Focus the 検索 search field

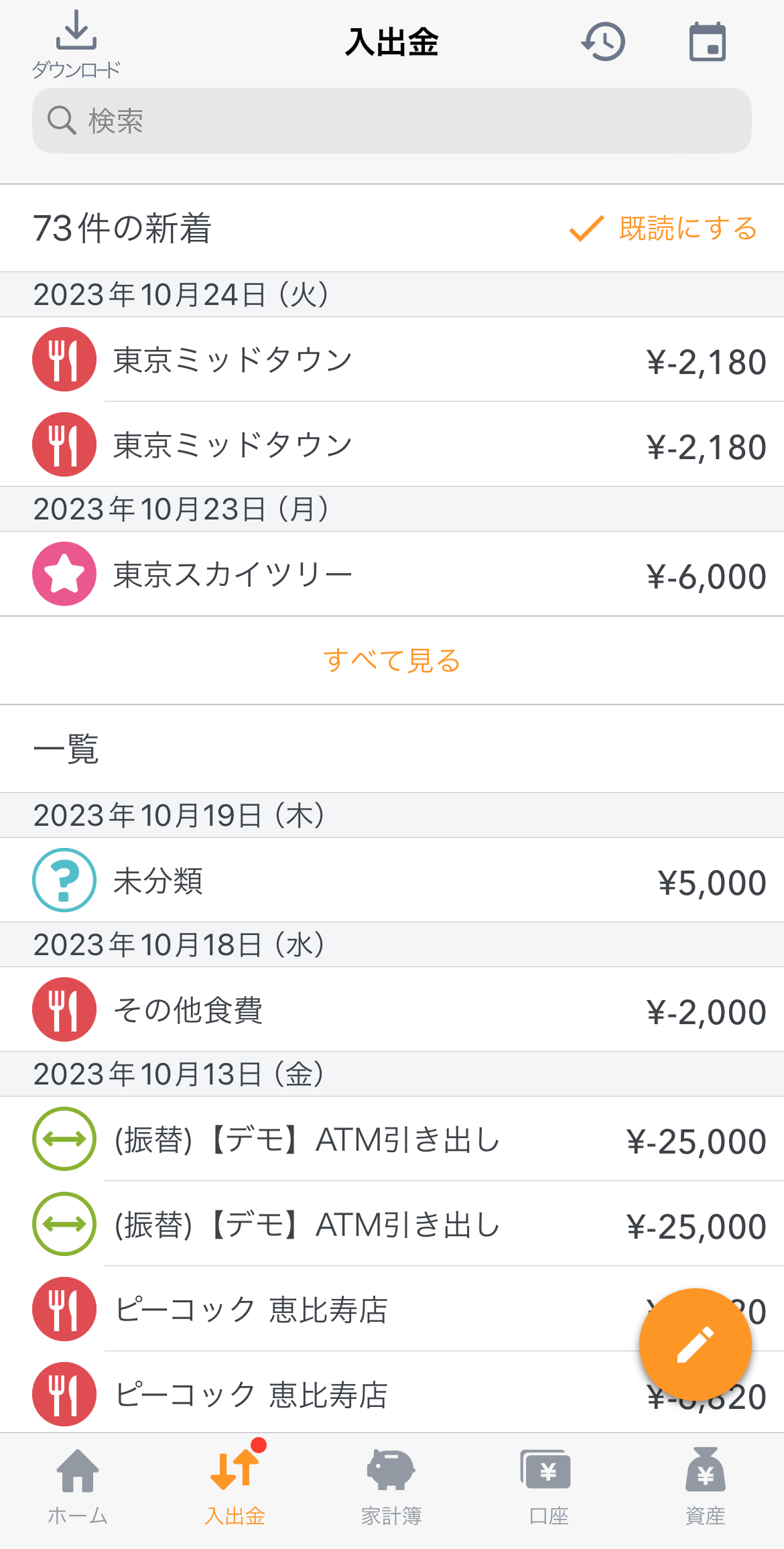tap(392, 121)
